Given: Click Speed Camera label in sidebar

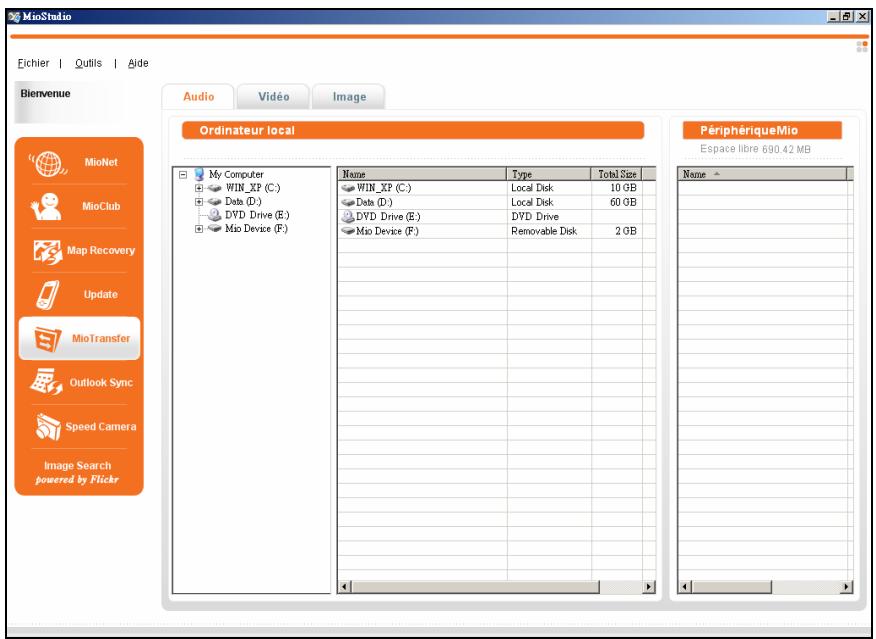Looking at the screenshot, I should coord(101,427).
